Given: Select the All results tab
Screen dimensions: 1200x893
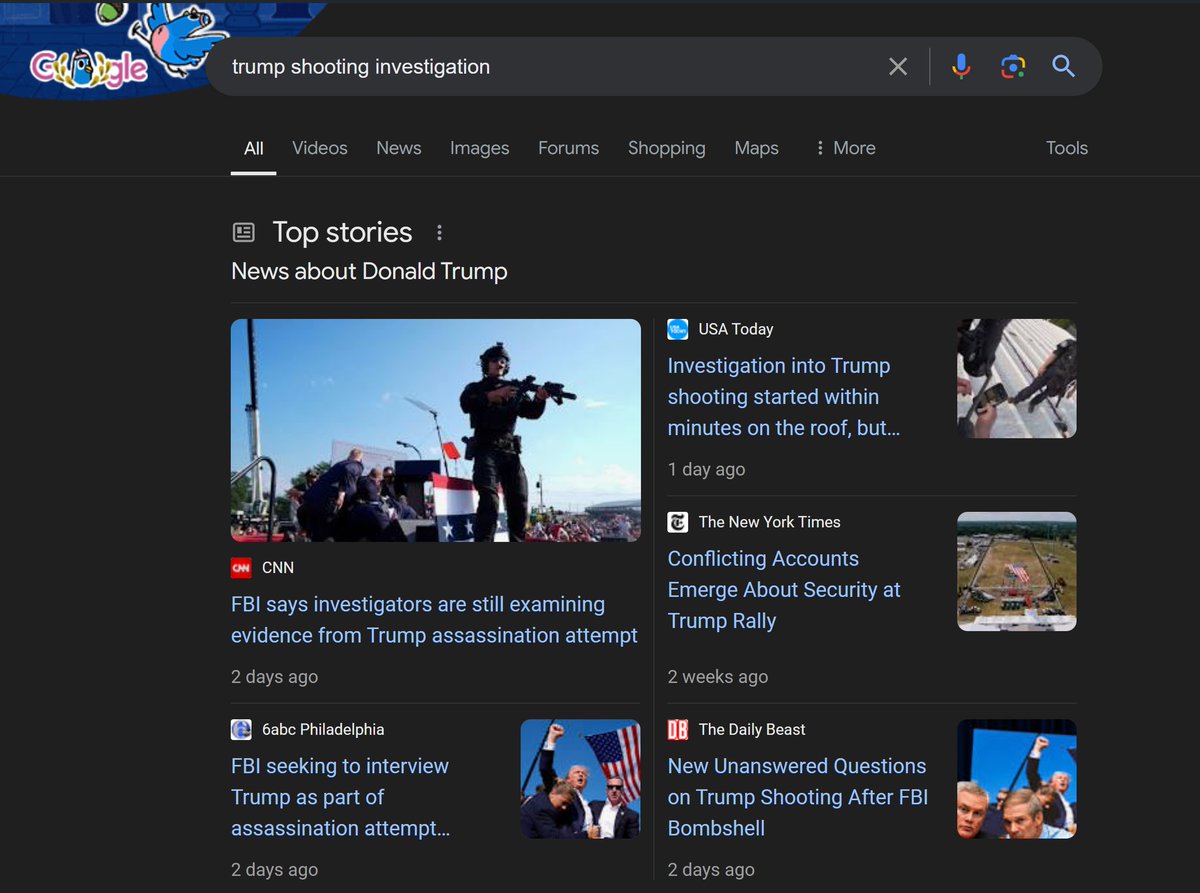Looking at the screenshot, I should [254, 148].
